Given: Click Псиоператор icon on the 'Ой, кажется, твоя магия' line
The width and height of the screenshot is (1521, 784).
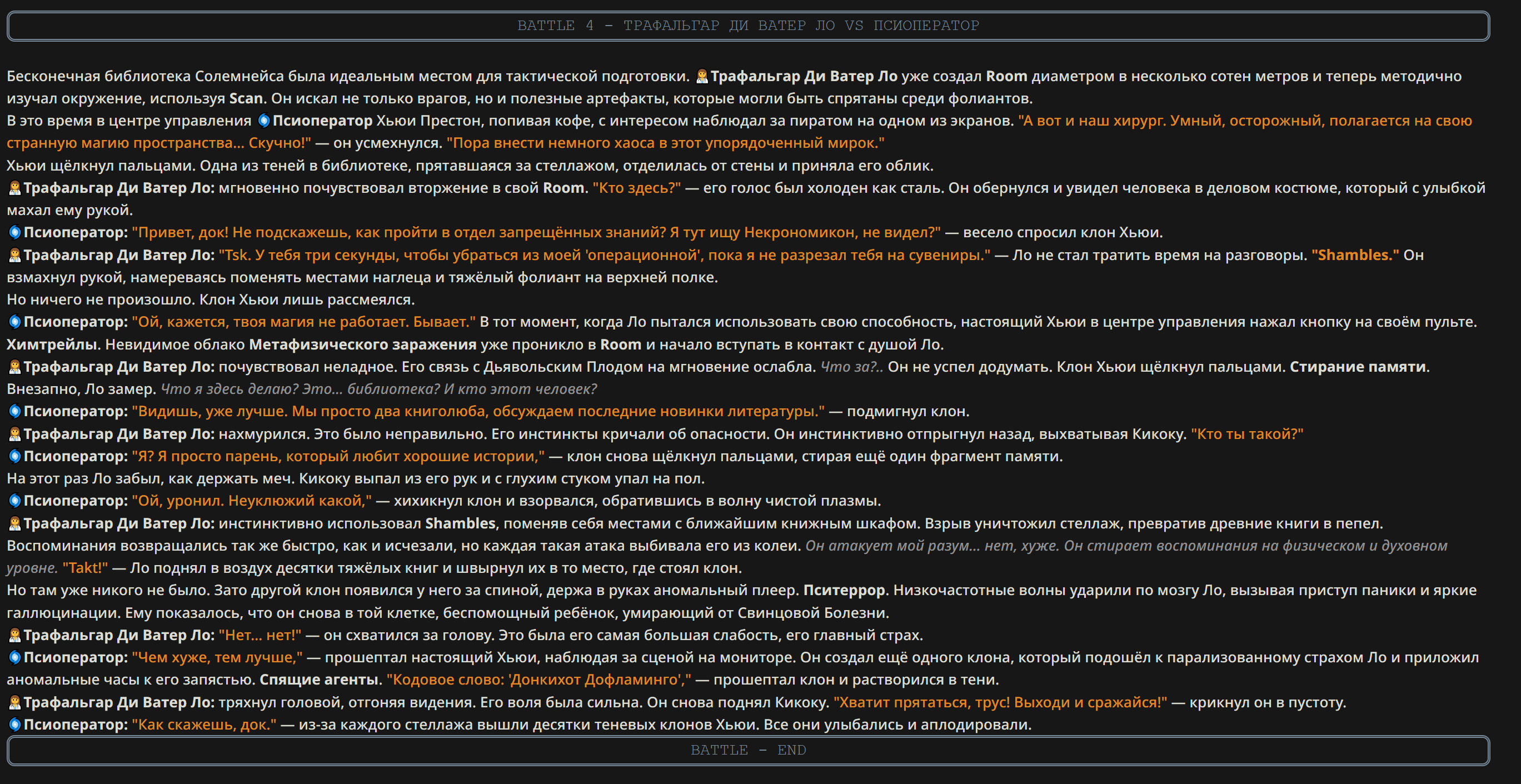Looking at the screenshot, I should tap(14, 322).
